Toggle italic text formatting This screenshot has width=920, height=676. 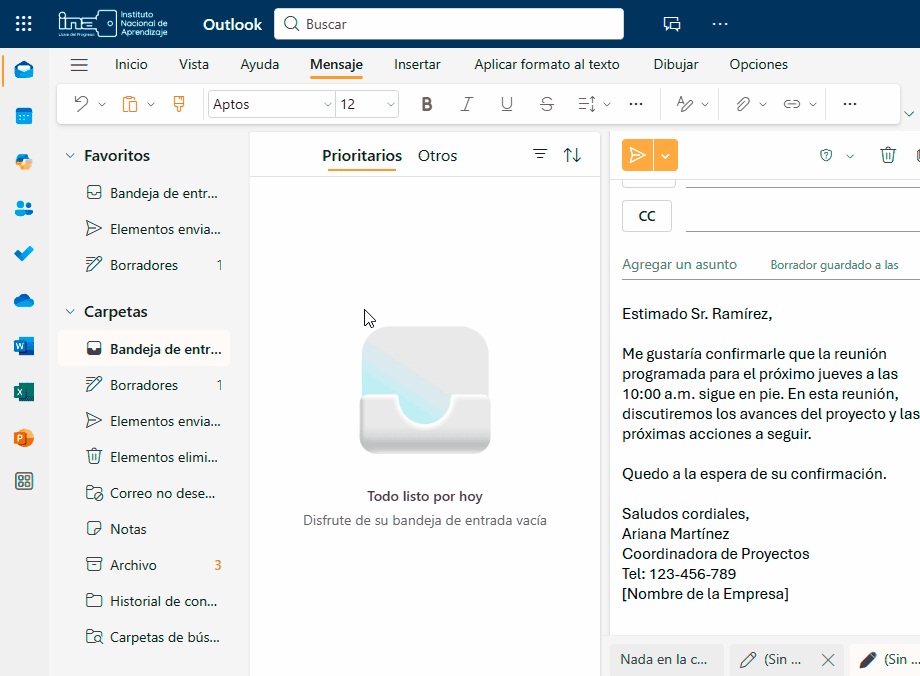tap(466, 104)
